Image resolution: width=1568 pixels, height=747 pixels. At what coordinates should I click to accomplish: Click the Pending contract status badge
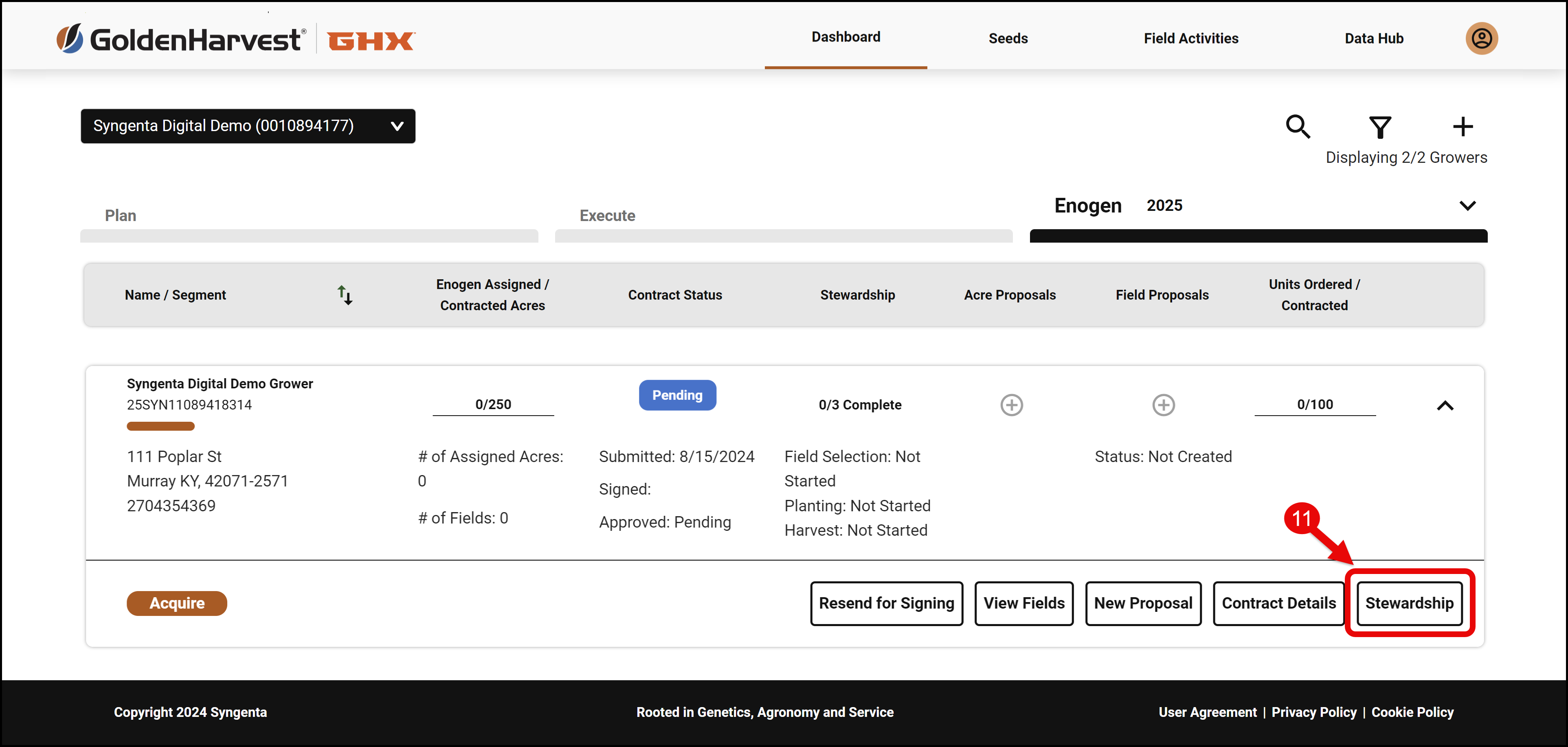click(677, 395)
